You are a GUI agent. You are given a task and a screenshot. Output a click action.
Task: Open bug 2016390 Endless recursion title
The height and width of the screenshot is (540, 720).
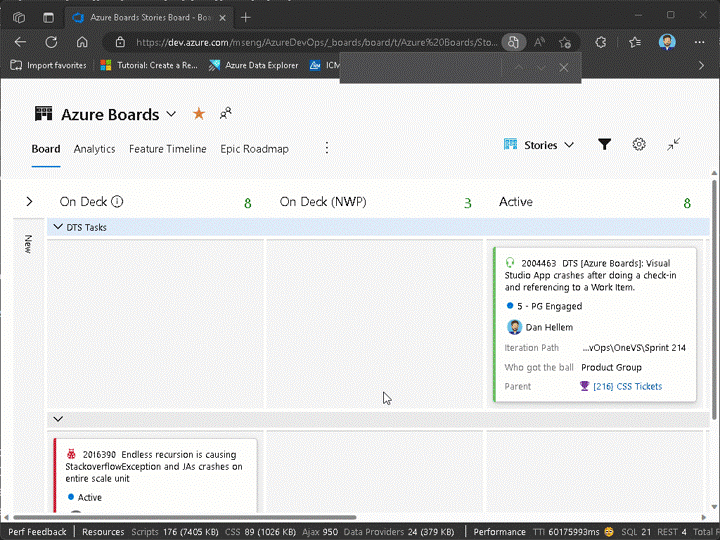[153, 466]
